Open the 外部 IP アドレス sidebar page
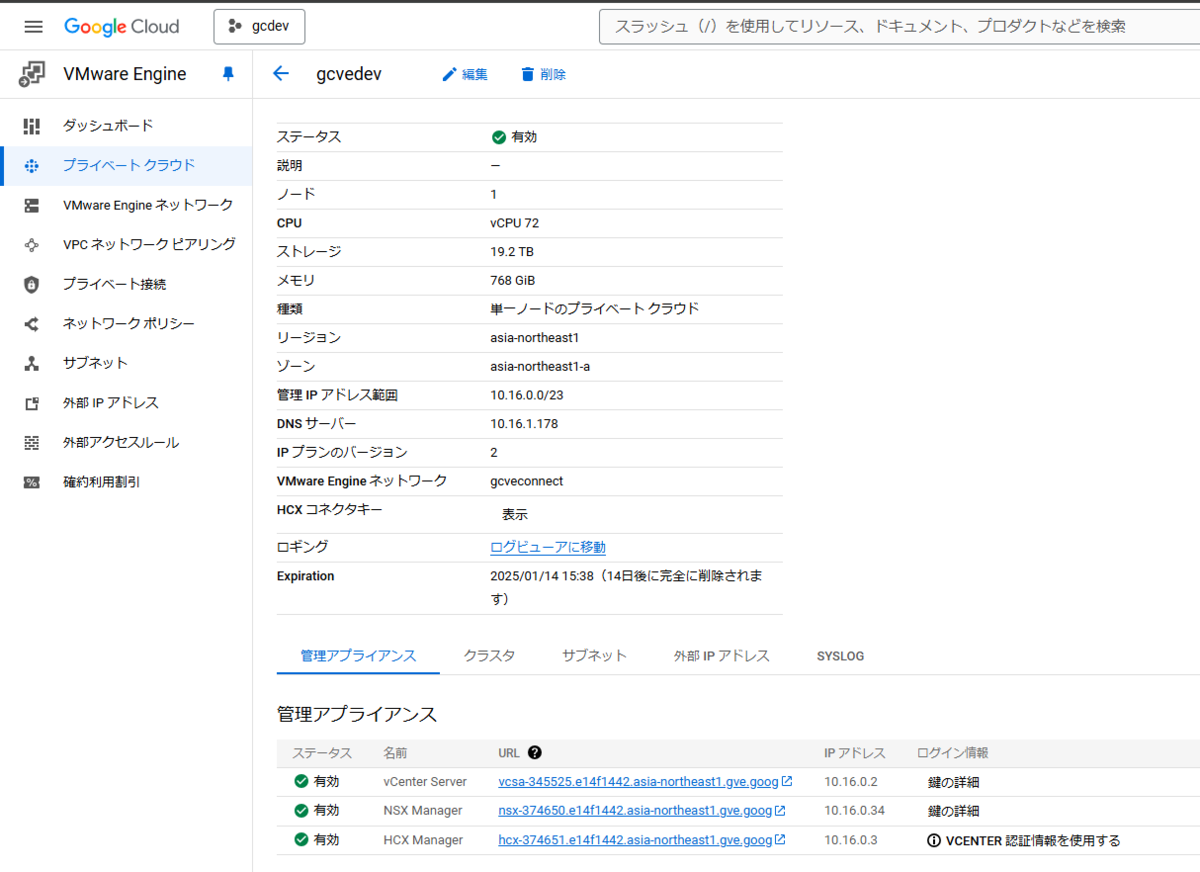 click(110, 403)
